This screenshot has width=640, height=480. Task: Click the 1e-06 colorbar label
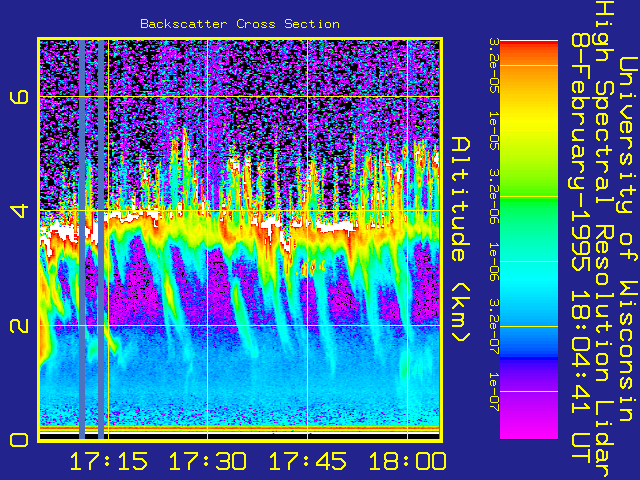pyautogui.click(x=493, y=262)
